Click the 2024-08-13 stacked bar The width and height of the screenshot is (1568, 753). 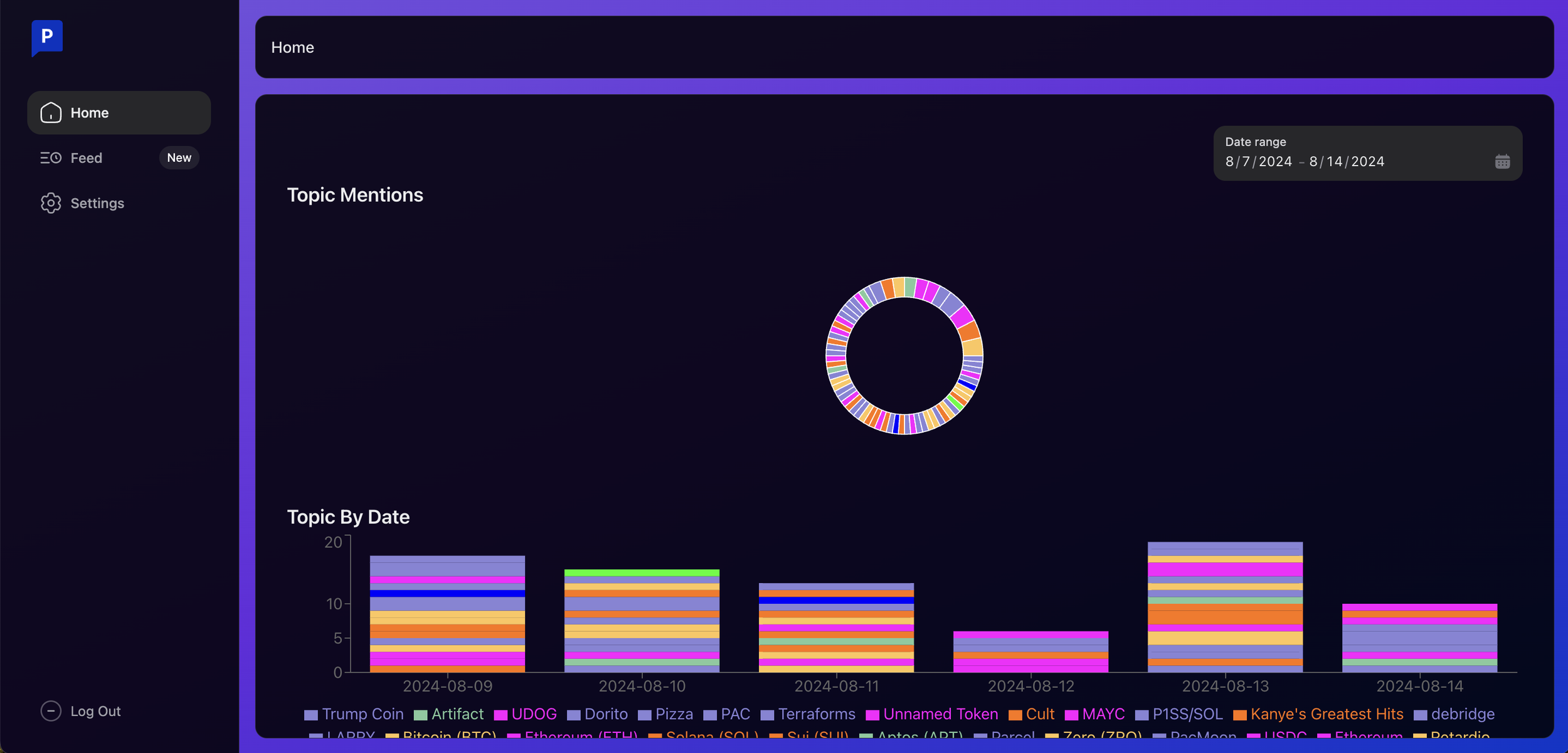1225,607
